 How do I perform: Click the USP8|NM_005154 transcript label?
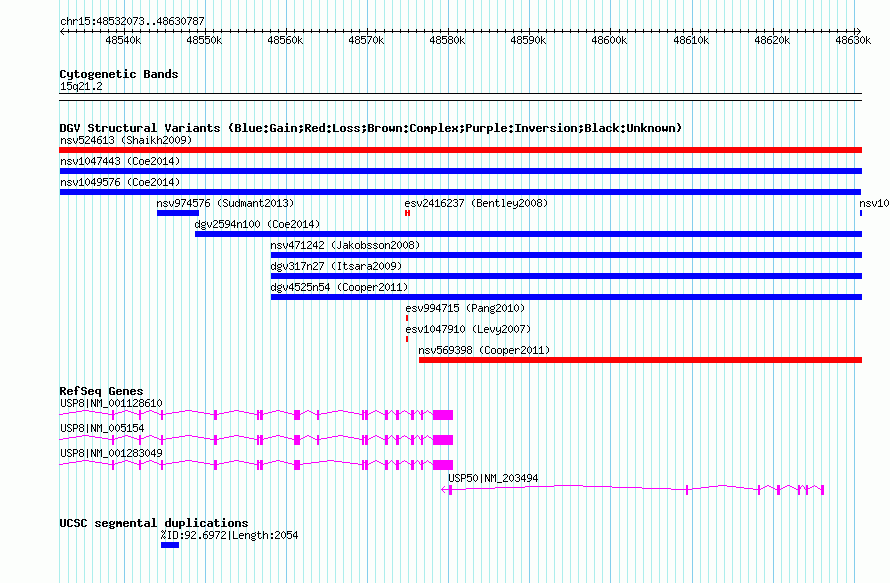tap(102, 428)
